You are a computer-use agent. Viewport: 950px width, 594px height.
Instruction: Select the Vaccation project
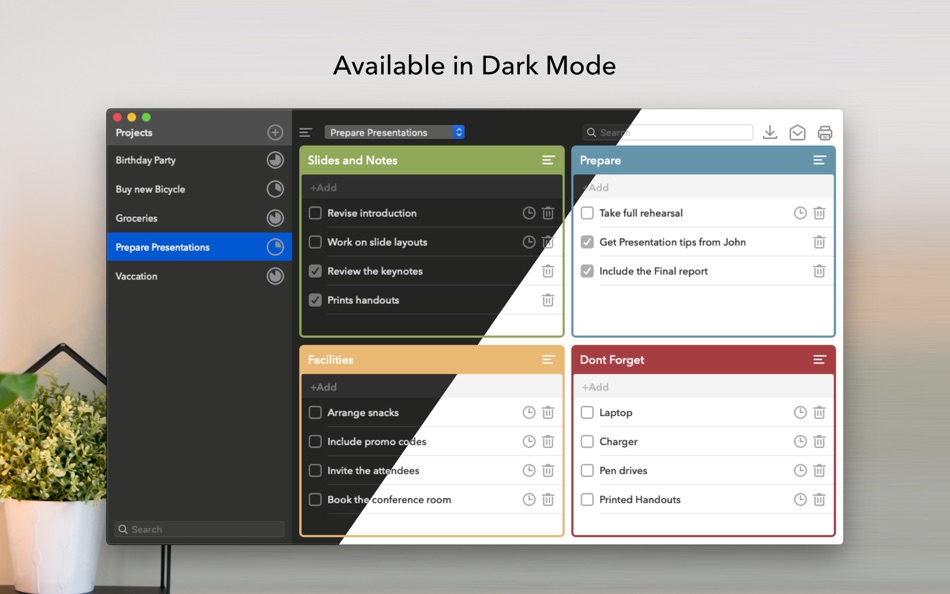[x=199, y=276]
